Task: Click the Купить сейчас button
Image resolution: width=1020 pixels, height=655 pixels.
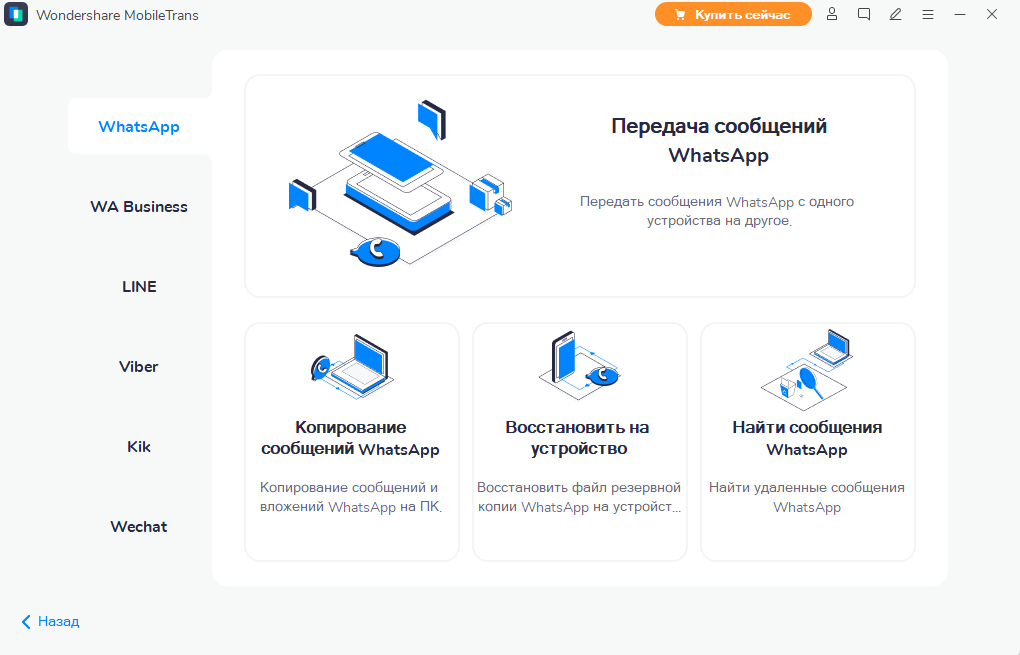Action: (x=733, y=14)
